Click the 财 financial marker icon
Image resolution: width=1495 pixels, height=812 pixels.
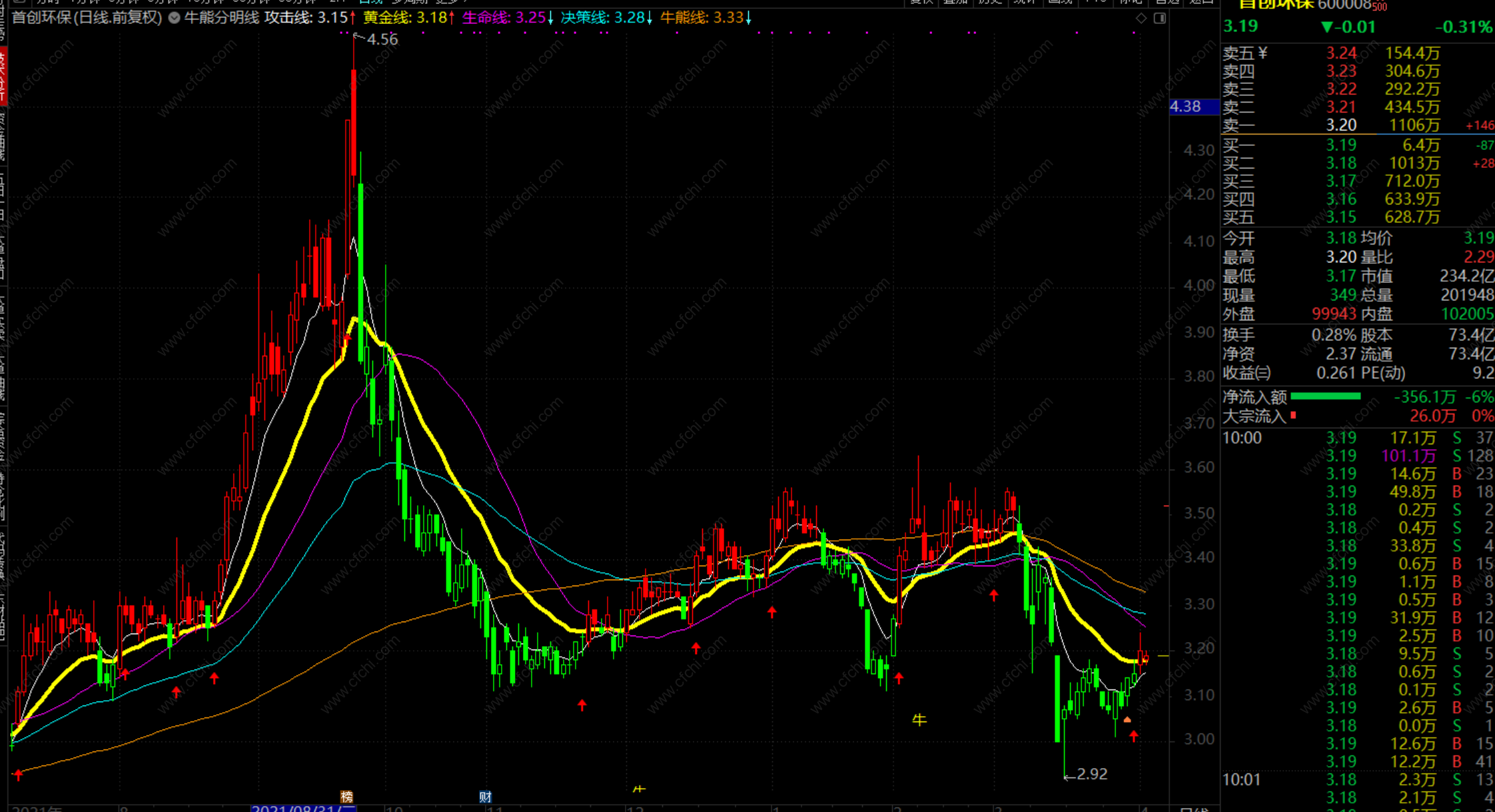(485, 797)
